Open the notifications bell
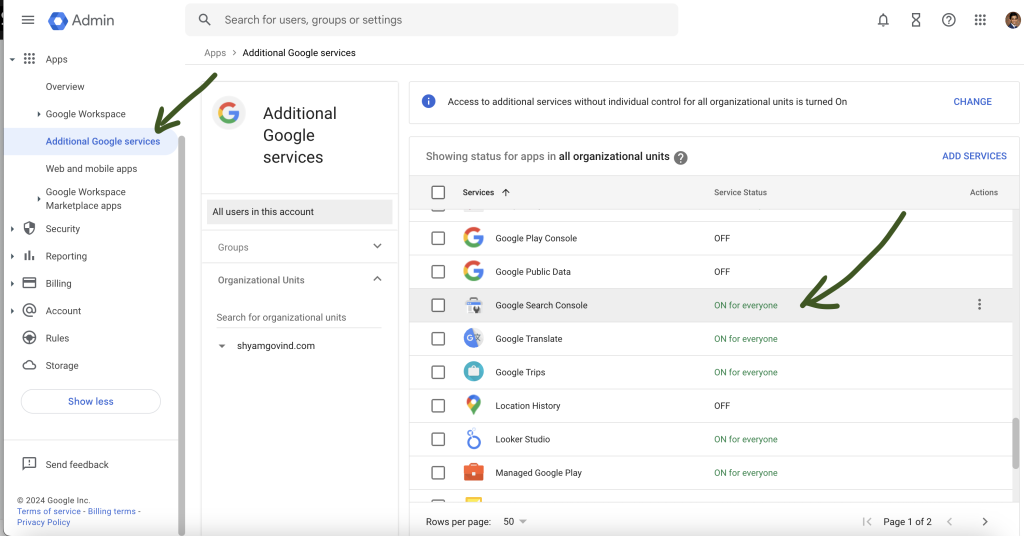The height and width of the screenshot is (536, 1024). (883, 20)
